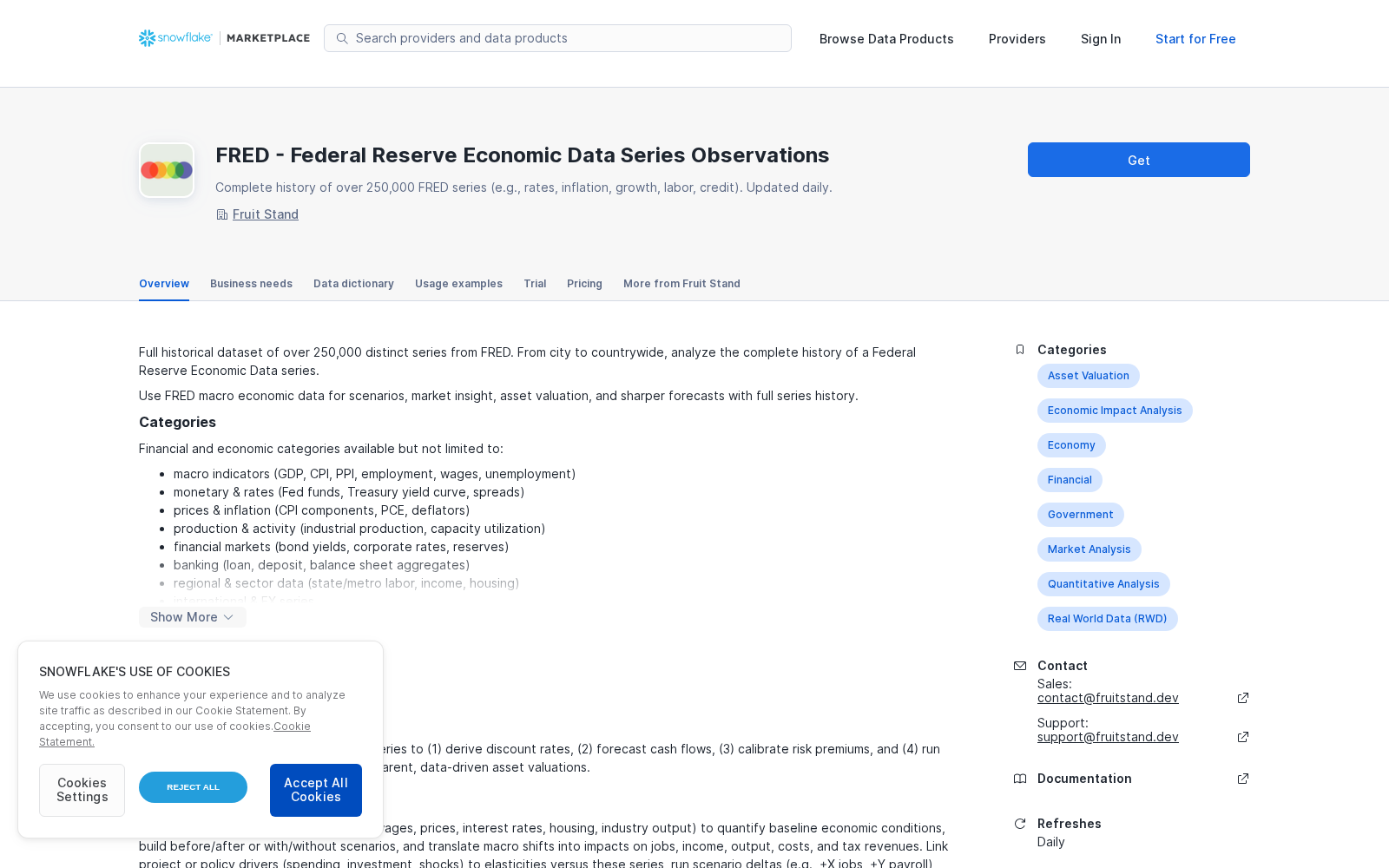Select the Financial category tag
The height and width of the screenshot is (868, 1389).
pyautogui.click(x=1070, y=480)
